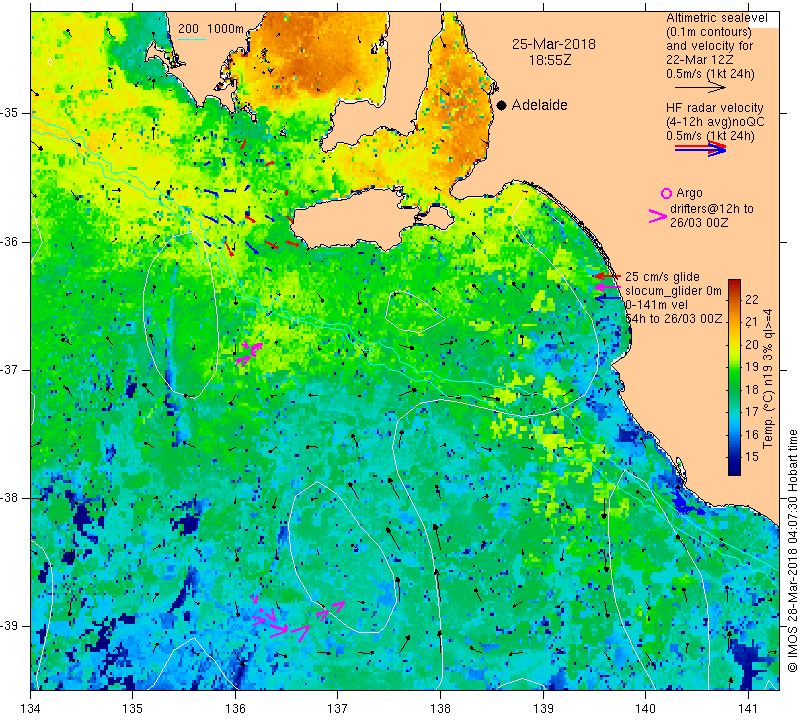Click the colorbar value 19
The image size is (800, 720).
[x=752, y=366]
